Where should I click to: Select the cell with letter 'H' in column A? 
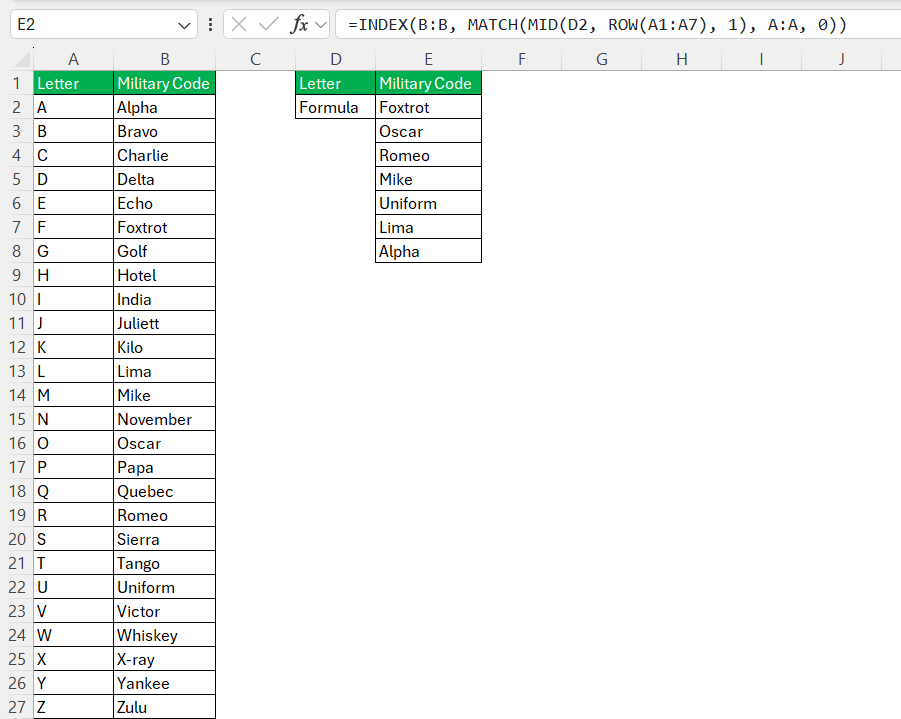coord(74,275)
